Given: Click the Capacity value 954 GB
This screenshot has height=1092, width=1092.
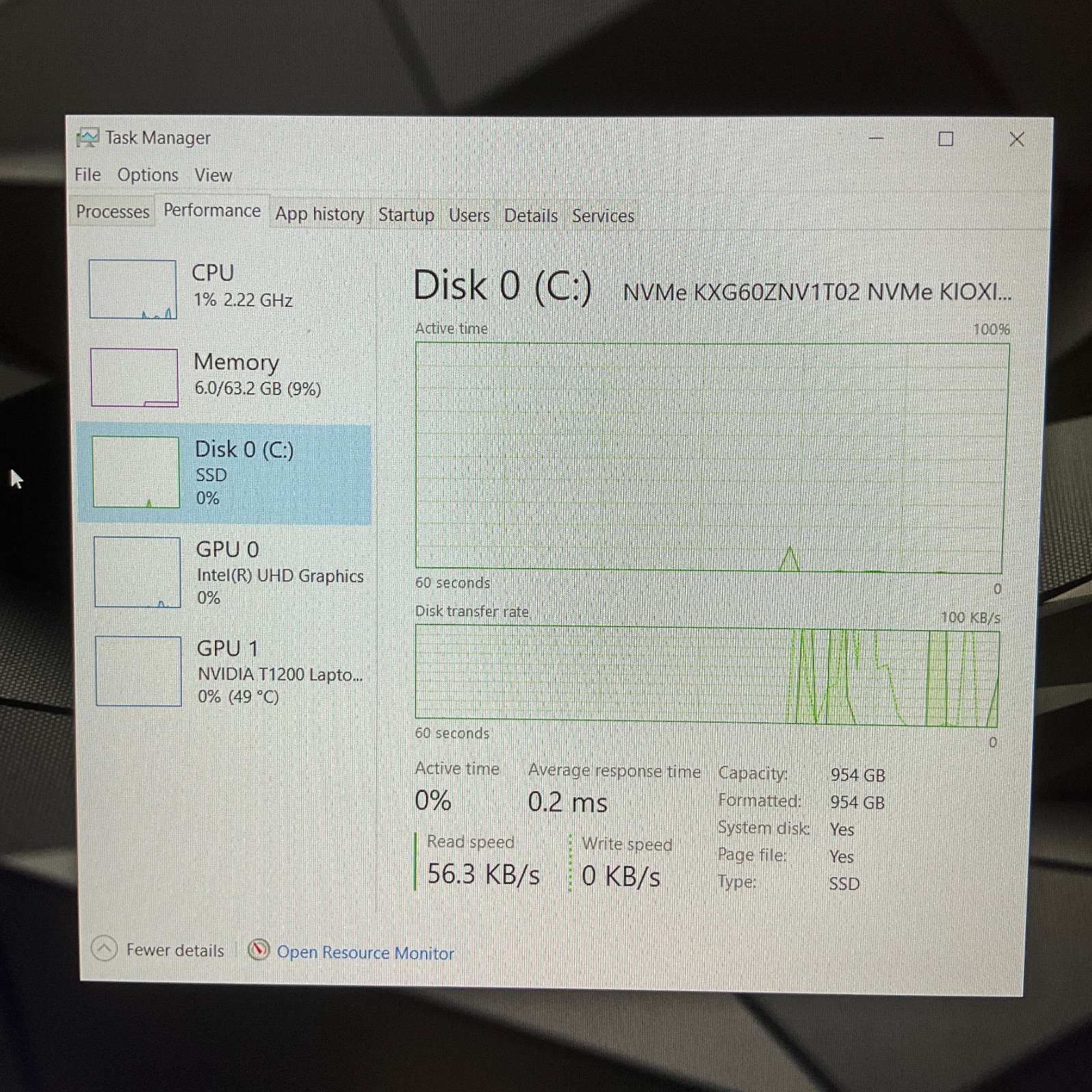Looking at the screenshot, I should 857,775.
